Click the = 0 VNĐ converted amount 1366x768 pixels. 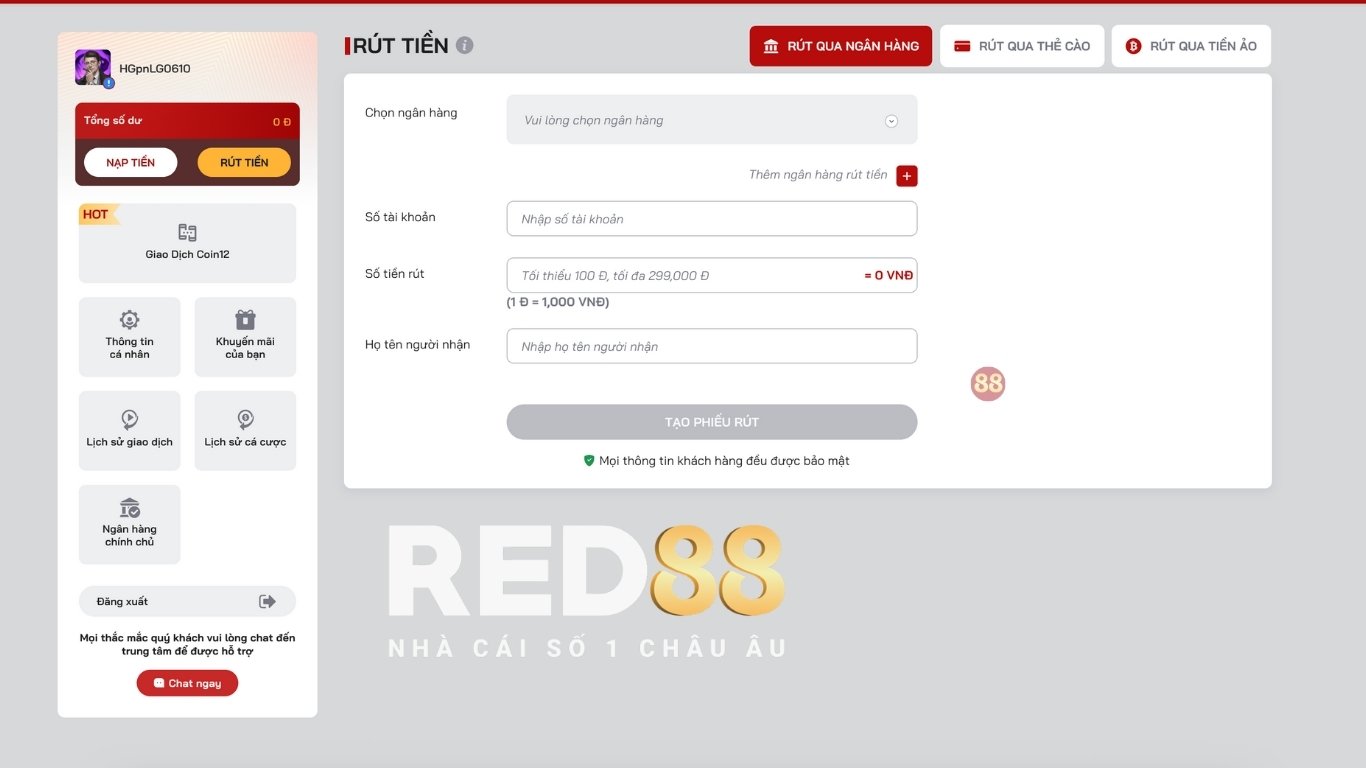(889, 275)
